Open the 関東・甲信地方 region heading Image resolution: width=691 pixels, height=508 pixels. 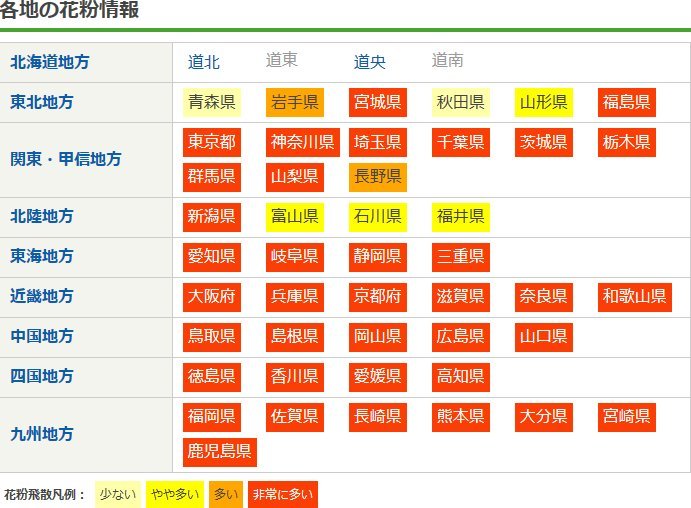pos(66,159)
